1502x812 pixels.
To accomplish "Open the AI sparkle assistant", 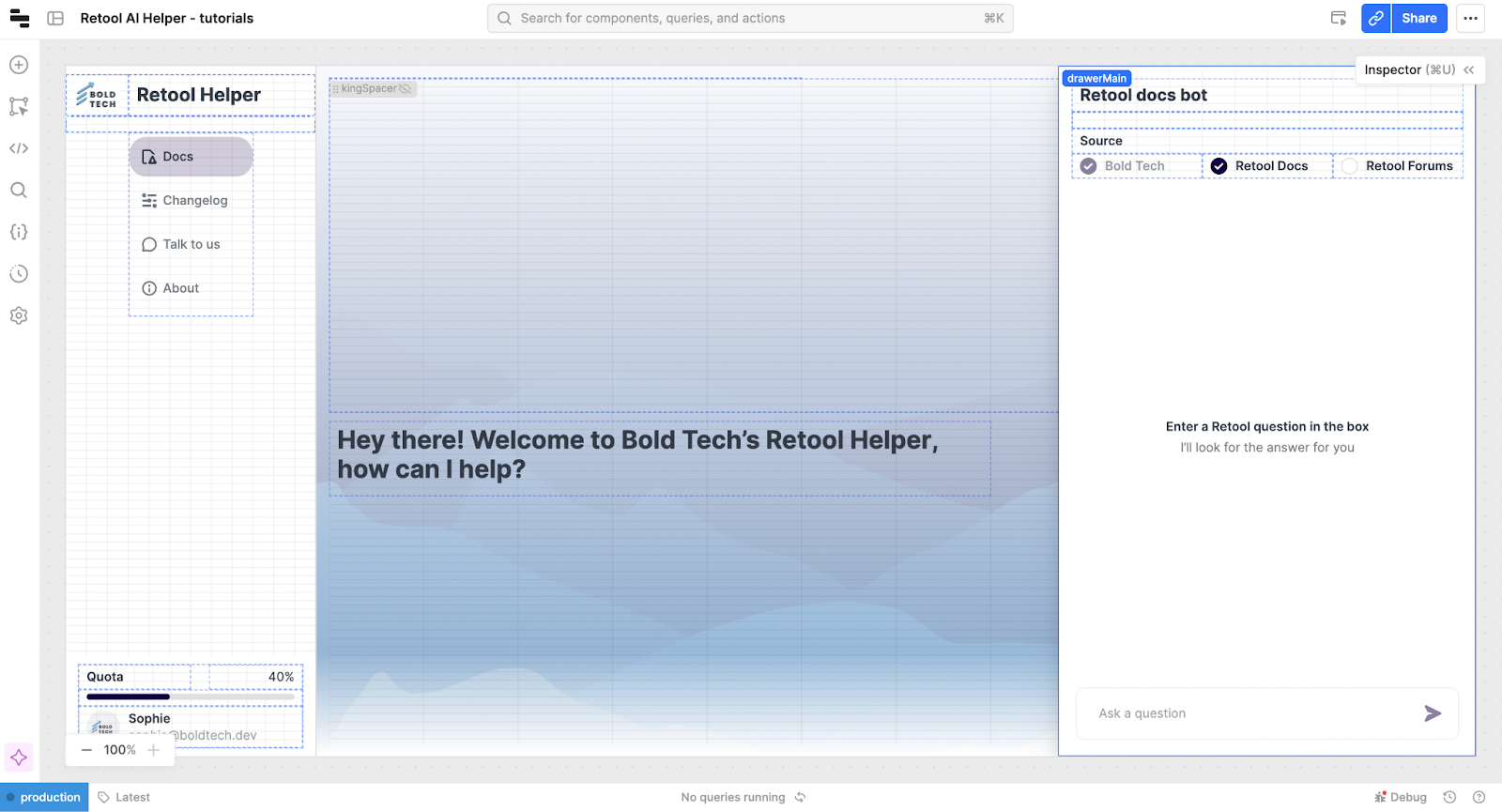I will coord(19,758).
